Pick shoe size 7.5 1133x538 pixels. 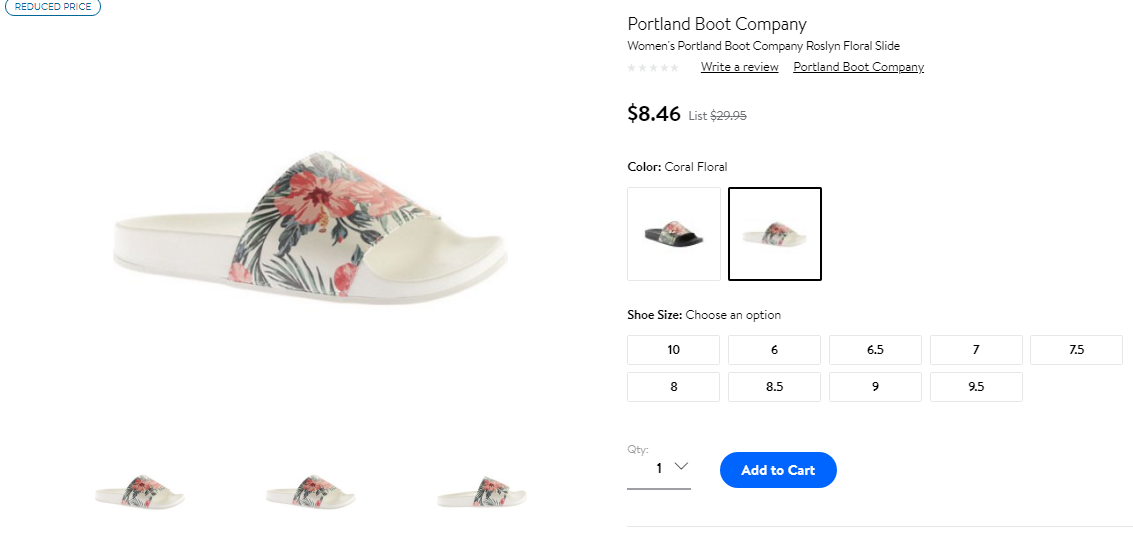(x=1077, y=350)
